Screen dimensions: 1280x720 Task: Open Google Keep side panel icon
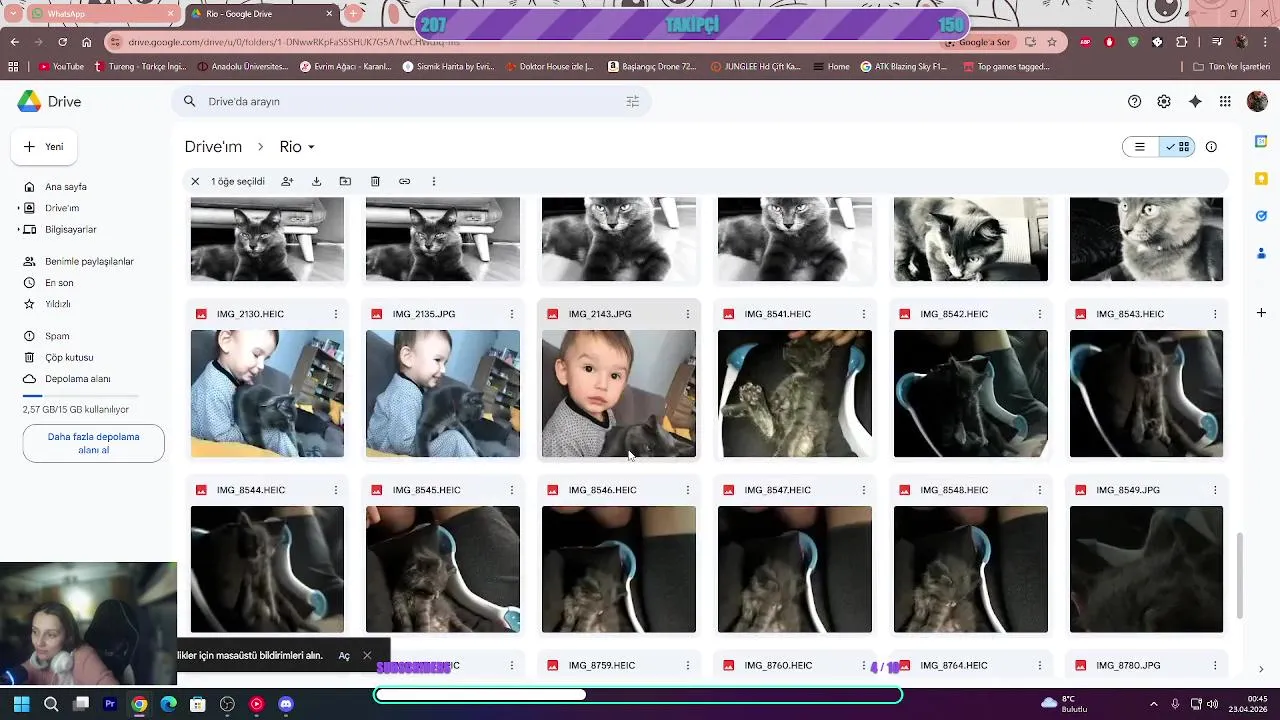pos(1261,179)
